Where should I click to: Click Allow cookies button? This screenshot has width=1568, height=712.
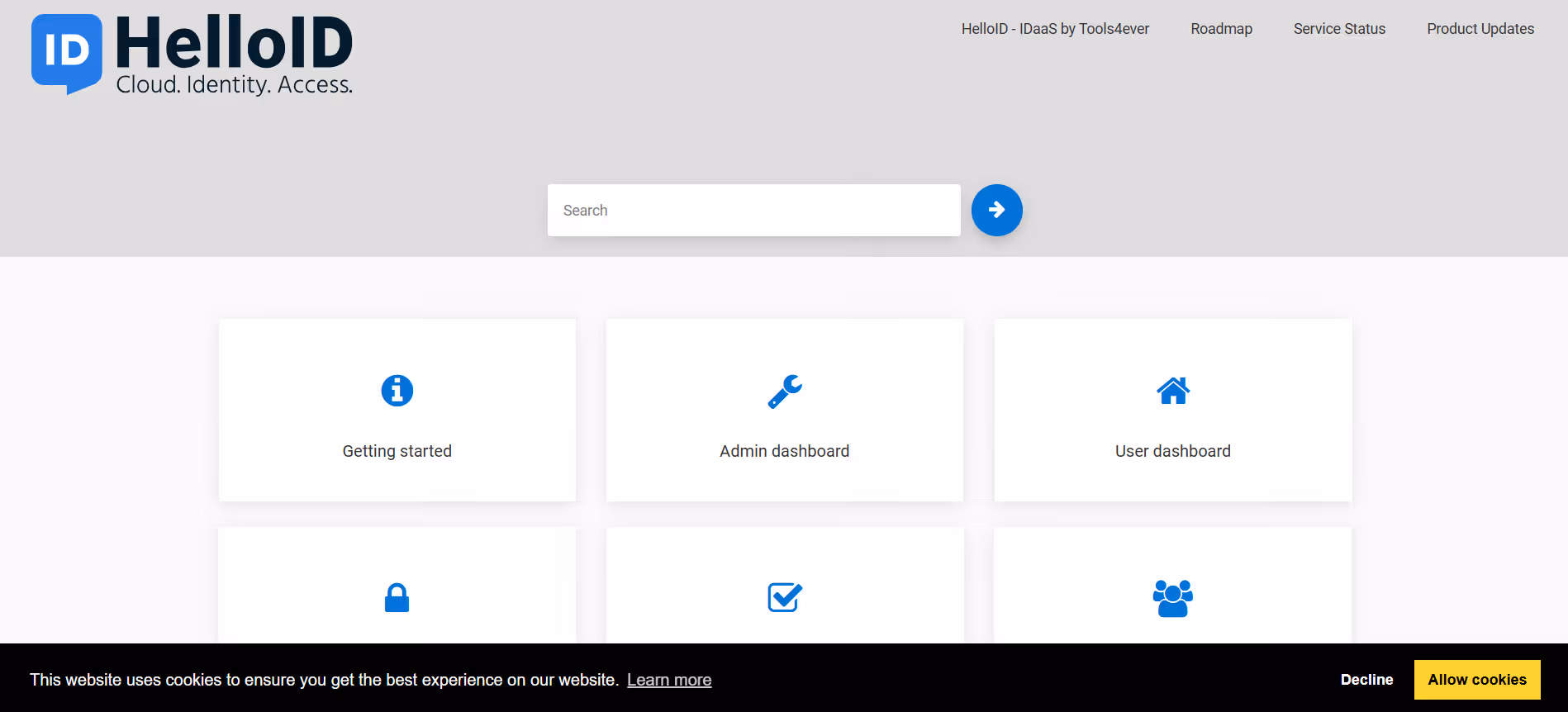(1477, 680)
